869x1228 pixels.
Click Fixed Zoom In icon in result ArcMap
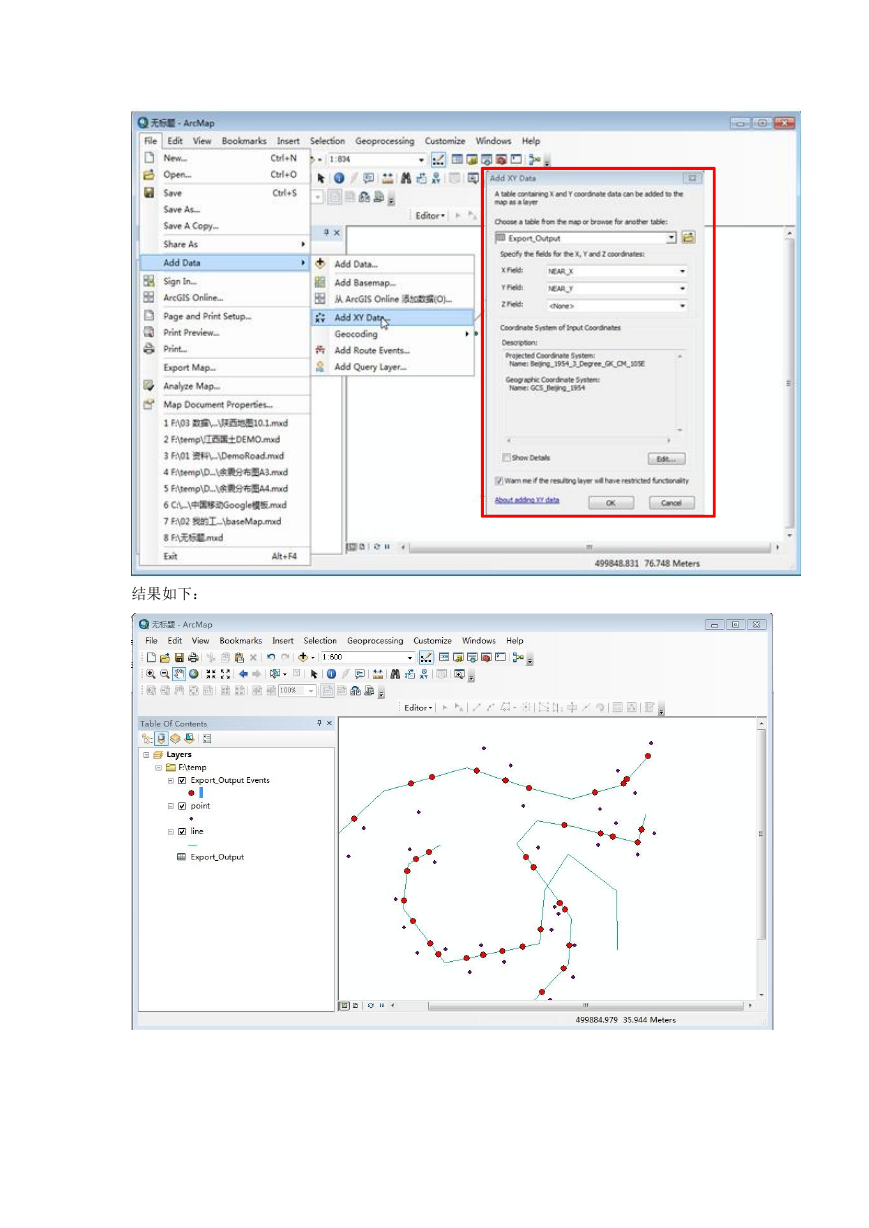tap(210, 673)
